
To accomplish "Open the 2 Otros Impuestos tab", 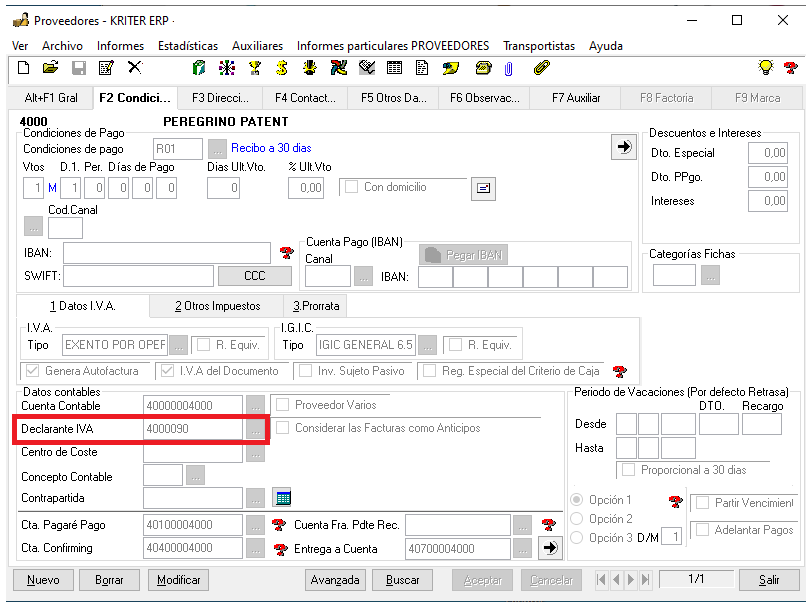I will pos(217,306).
